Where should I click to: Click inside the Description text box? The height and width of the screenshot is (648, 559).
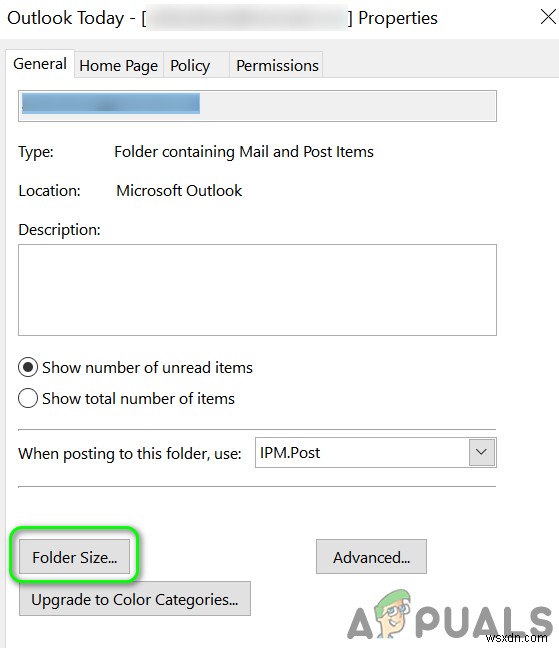[257, 290]
